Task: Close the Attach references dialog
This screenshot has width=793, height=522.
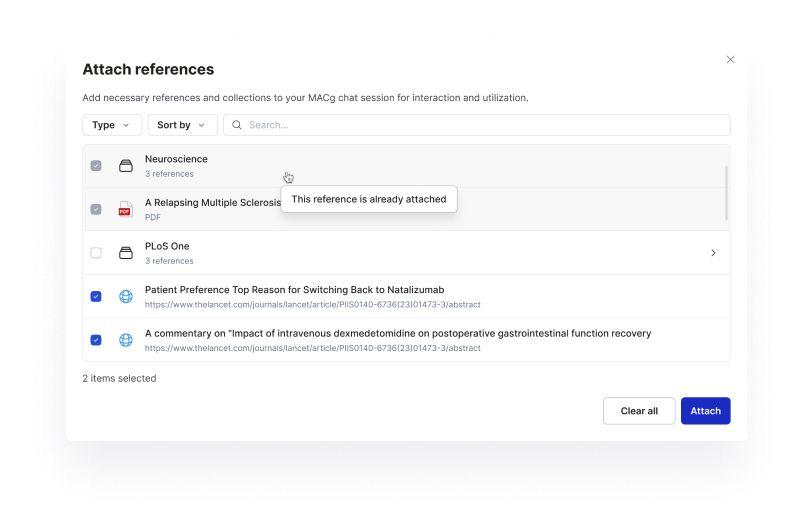Action: [730, 60]
